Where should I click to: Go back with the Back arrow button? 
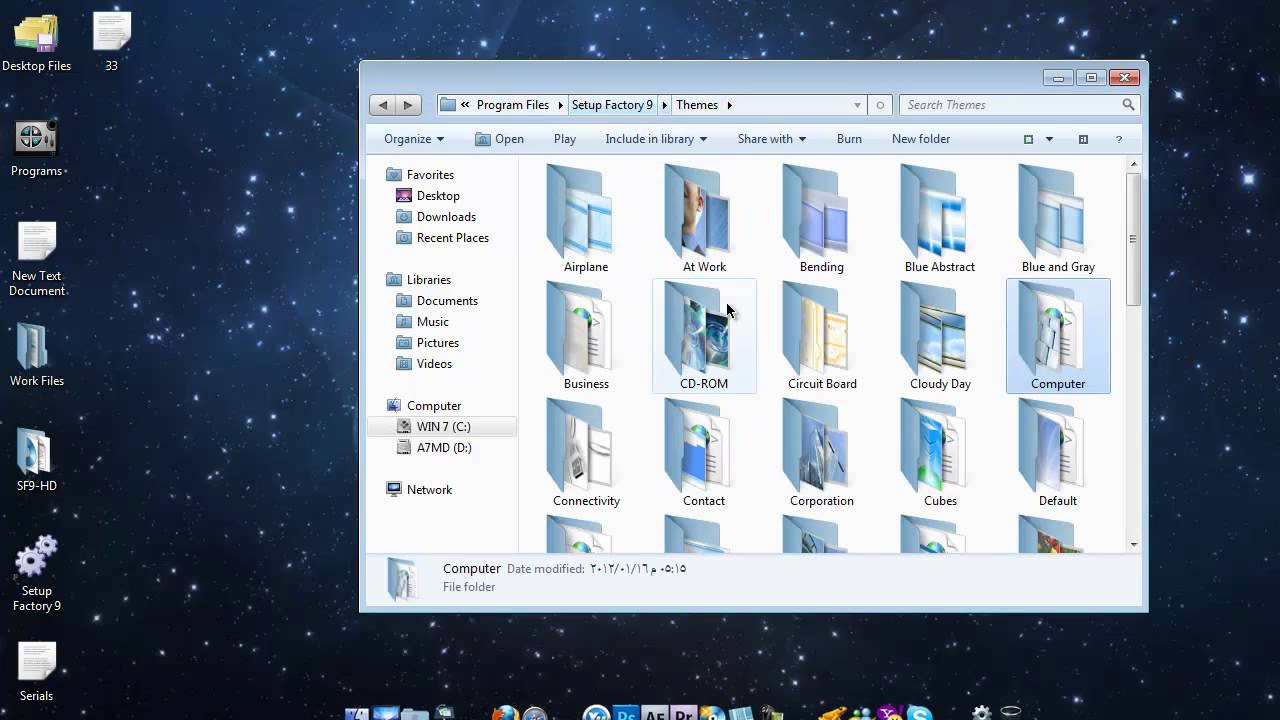tap(382, 105)
